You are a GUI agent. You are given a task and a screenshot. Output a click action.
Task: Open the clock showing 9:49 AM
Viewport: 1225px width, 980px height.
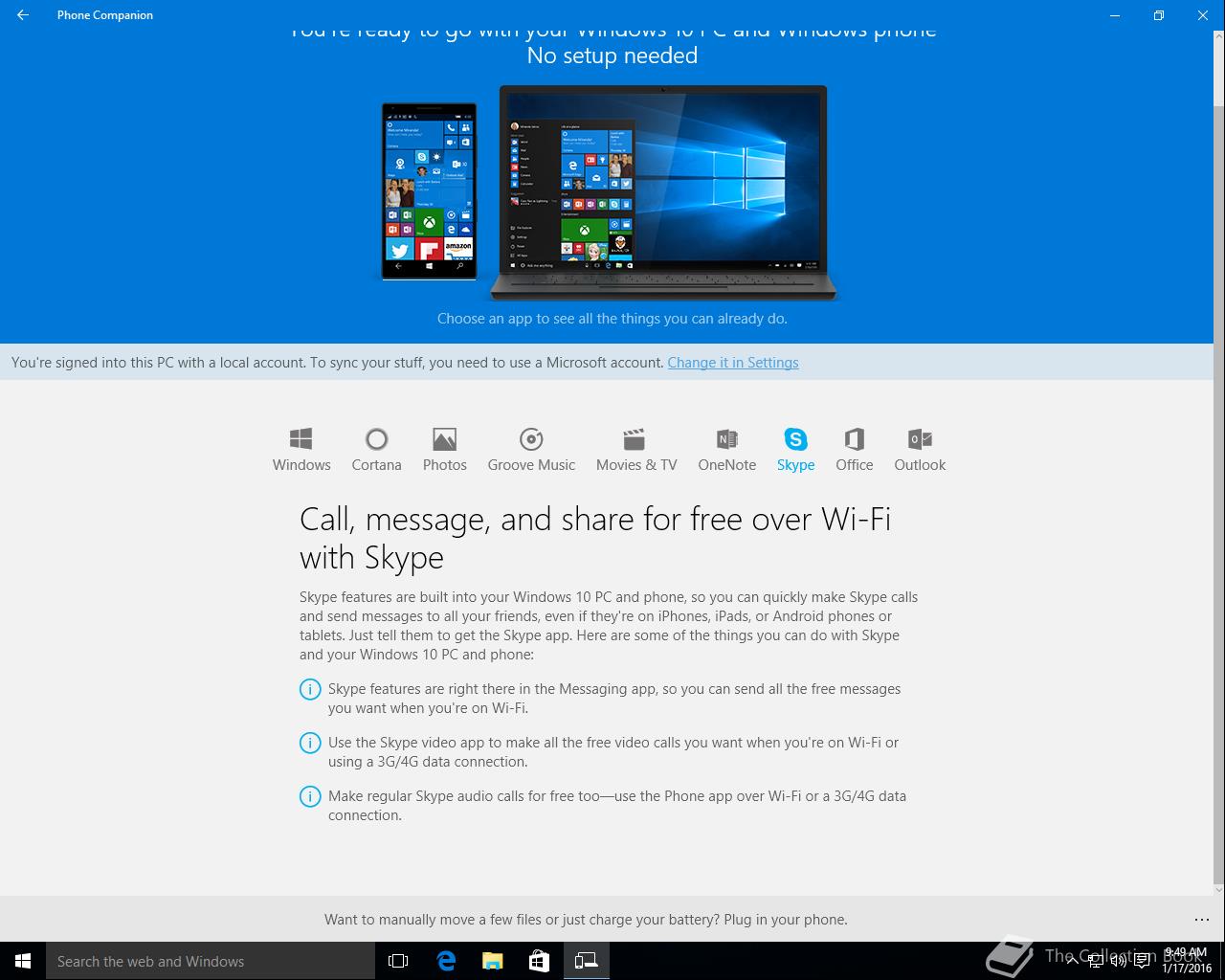pos(1187,961)
